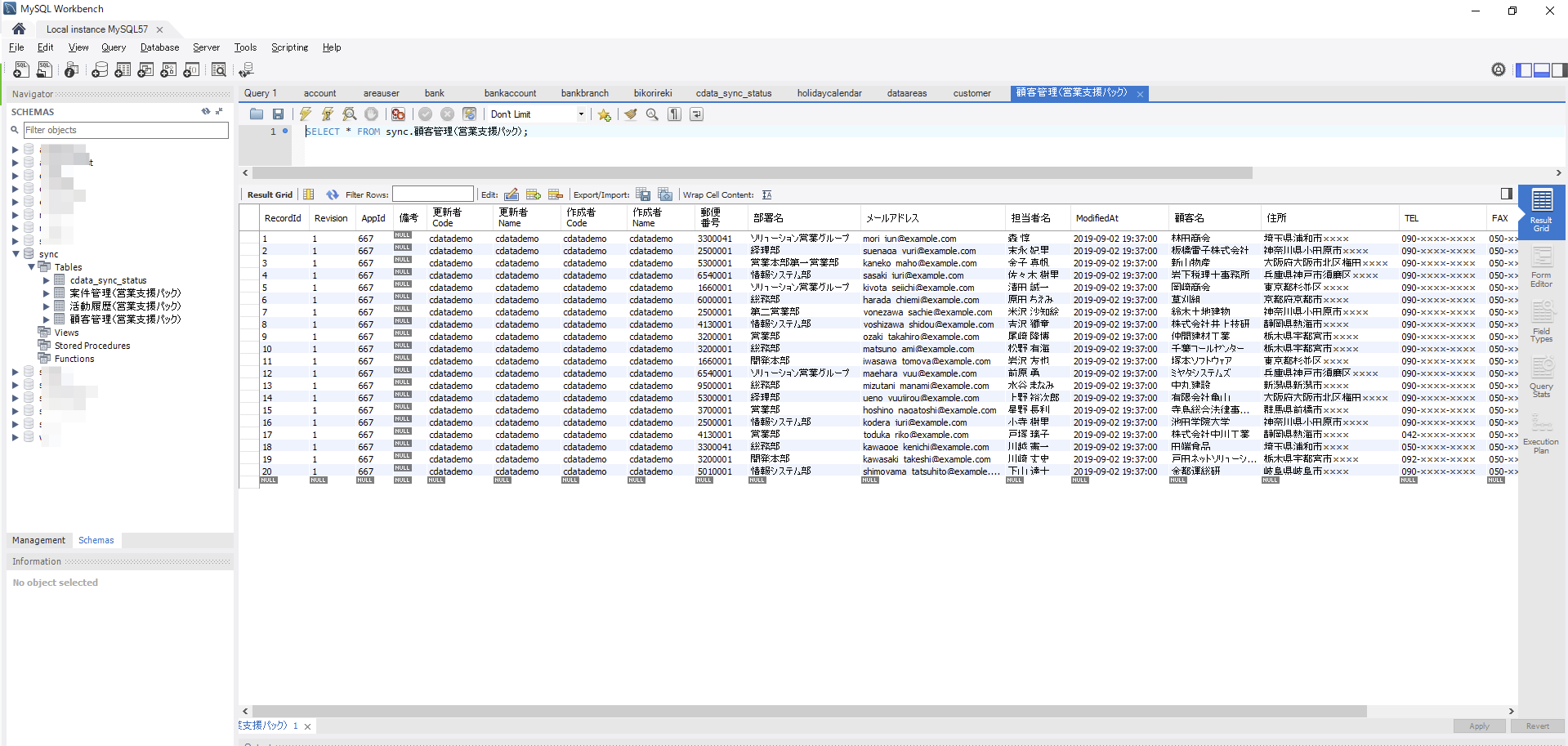This screenshot has height=746, width=1568.
Task: Open the Database menu
Action: click(159, 47)
